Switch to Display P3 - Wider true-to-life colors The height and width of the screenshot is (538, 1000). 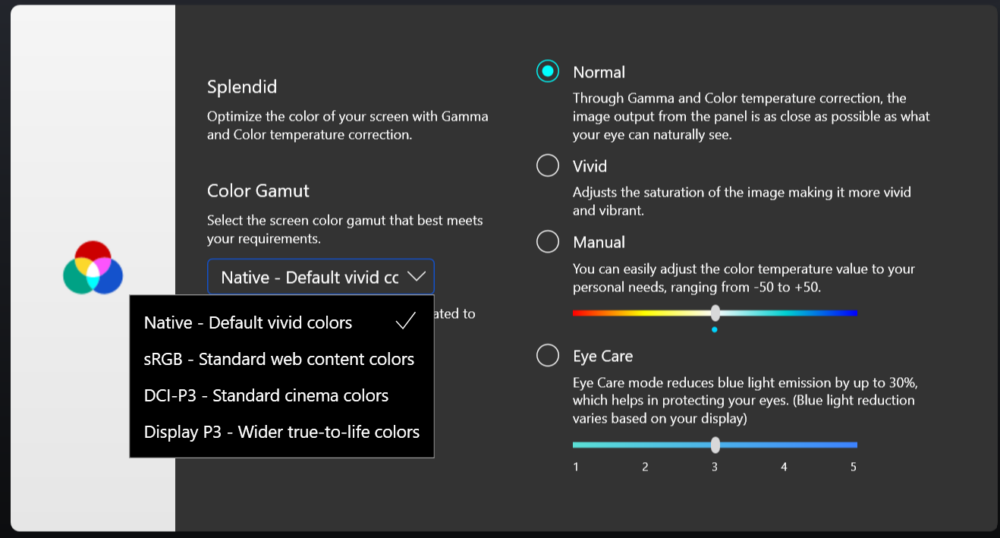pyautogui.click(x=281, y=432)
